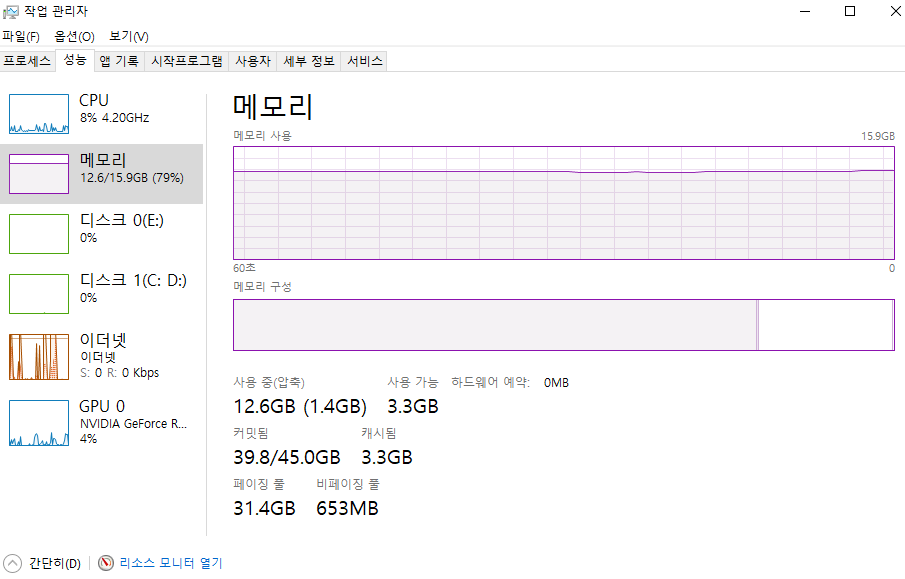The image size is (905, 579).
Task: Click the 리소스 모니터 icon
Action: click(x=106, y=563)
